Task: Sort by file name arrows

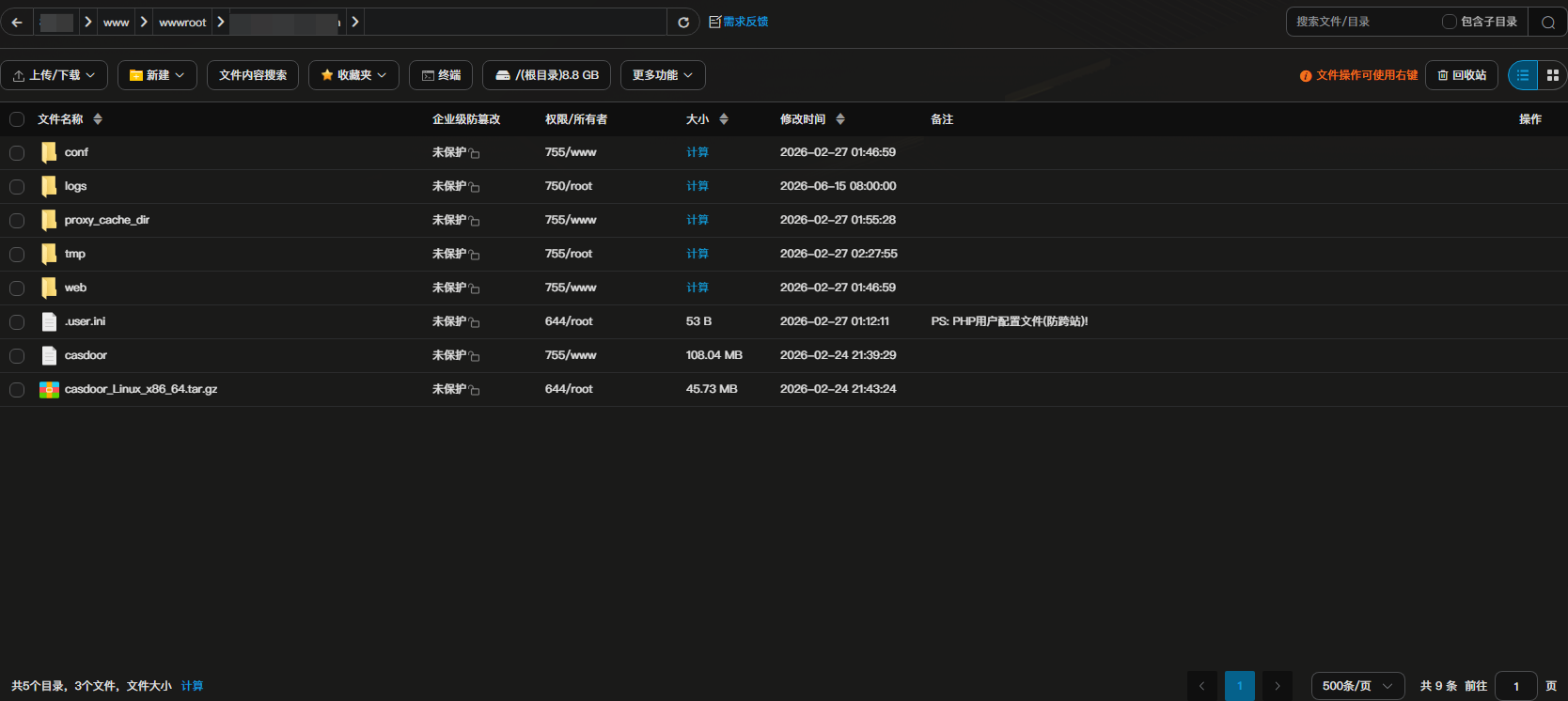Action: tap(98, 119)
